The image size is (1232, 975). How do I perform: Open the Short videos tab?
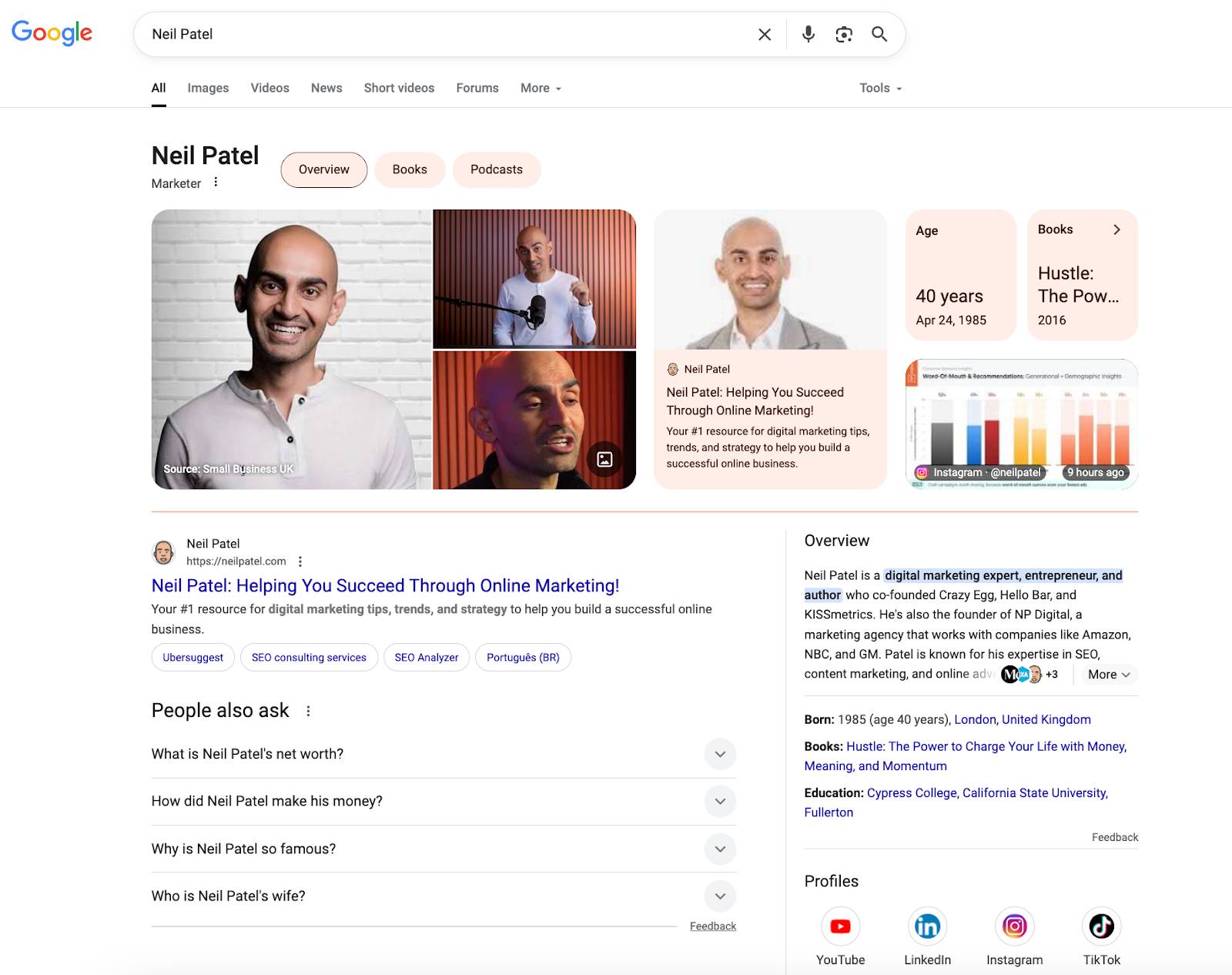(x=399, y=88)
